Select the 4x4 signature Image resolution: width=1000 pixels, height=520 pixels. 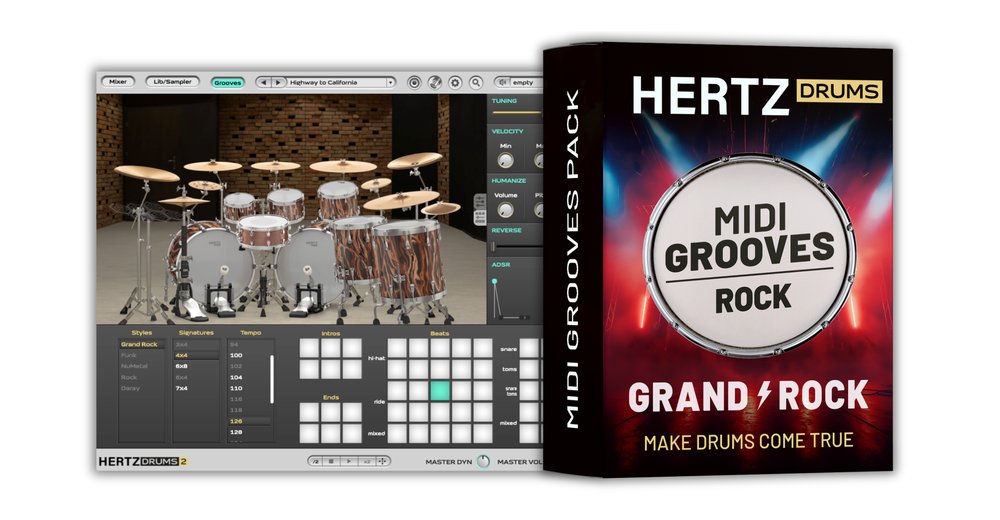[x=182, y=355]
